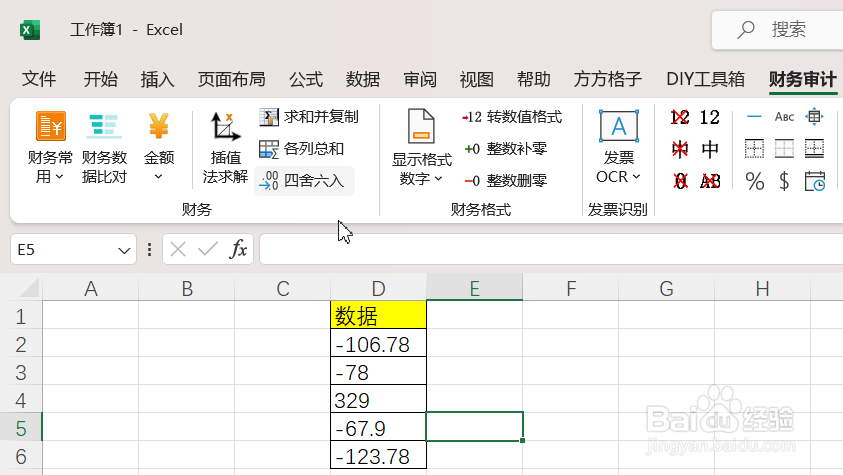Switch to the 方方格子 tab
Screen dimensions: 843x475
click(608, 79)
